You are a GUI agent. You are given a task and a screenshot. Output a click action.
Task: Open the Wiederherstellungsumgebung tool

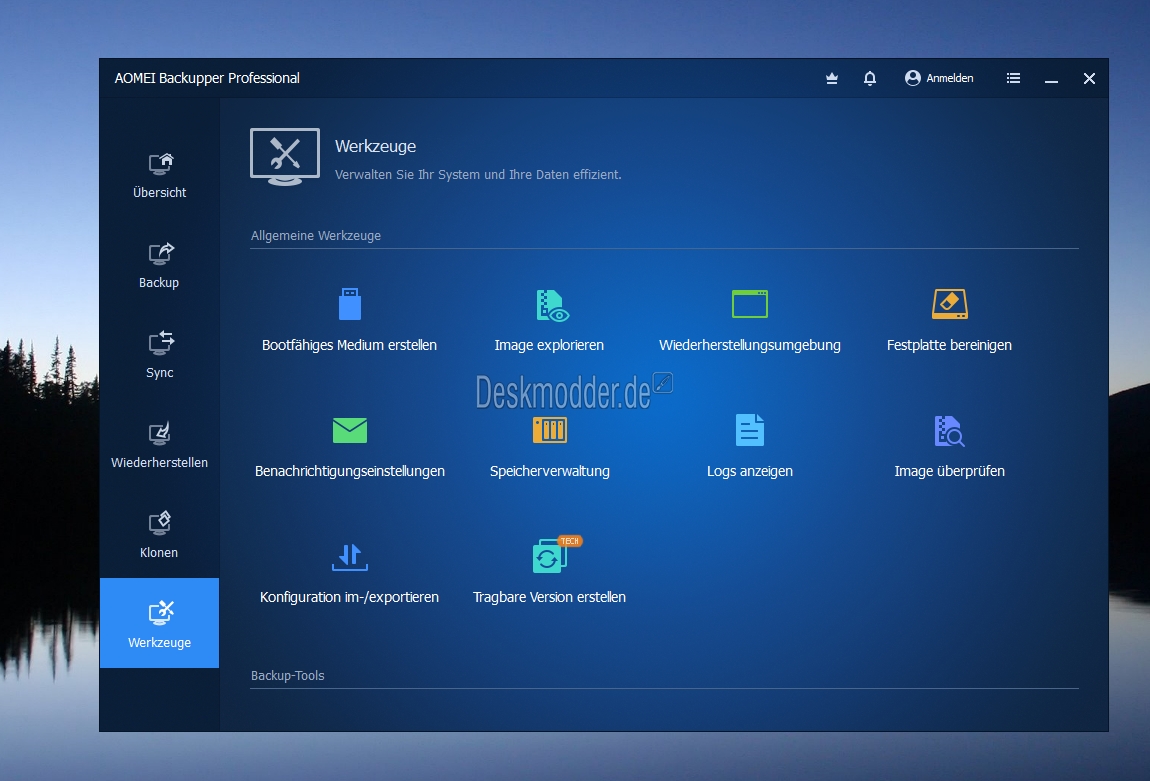[x=750, y=320]
